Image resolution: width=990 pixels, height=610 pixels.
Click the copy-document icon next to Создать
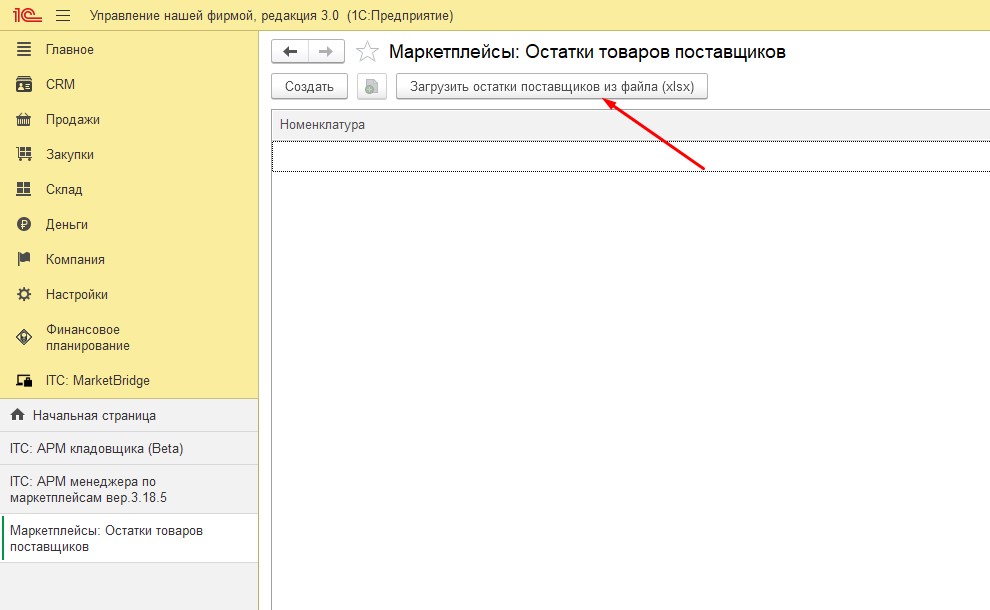pyautogui.click(x=371, y=87)
